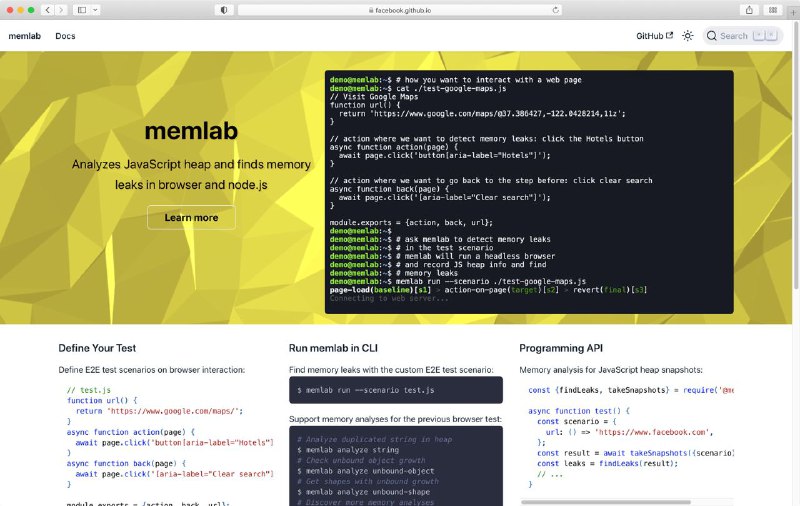This screenshot has width=800, height=506.
Task: Click the Programming API code horizontal scrollbar
Action: [x=606, y=502]
